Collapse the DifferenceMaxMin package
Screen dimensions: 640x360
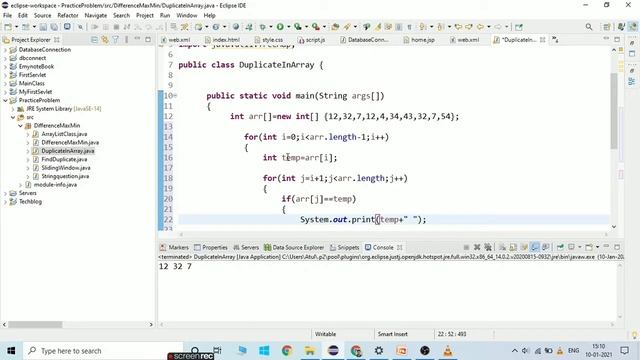coord(20,126)
